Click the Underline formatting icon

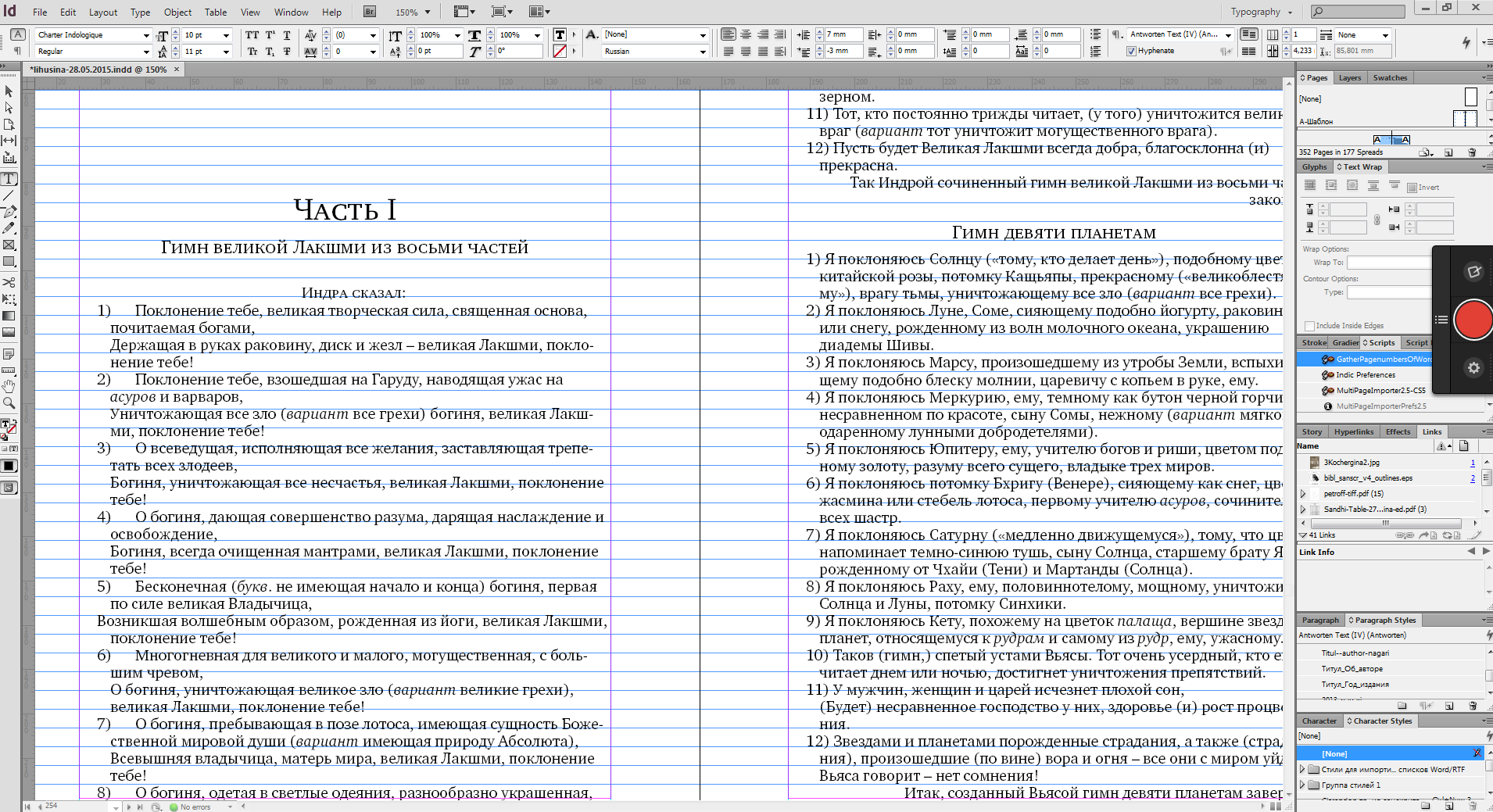(x=287, y=35)
